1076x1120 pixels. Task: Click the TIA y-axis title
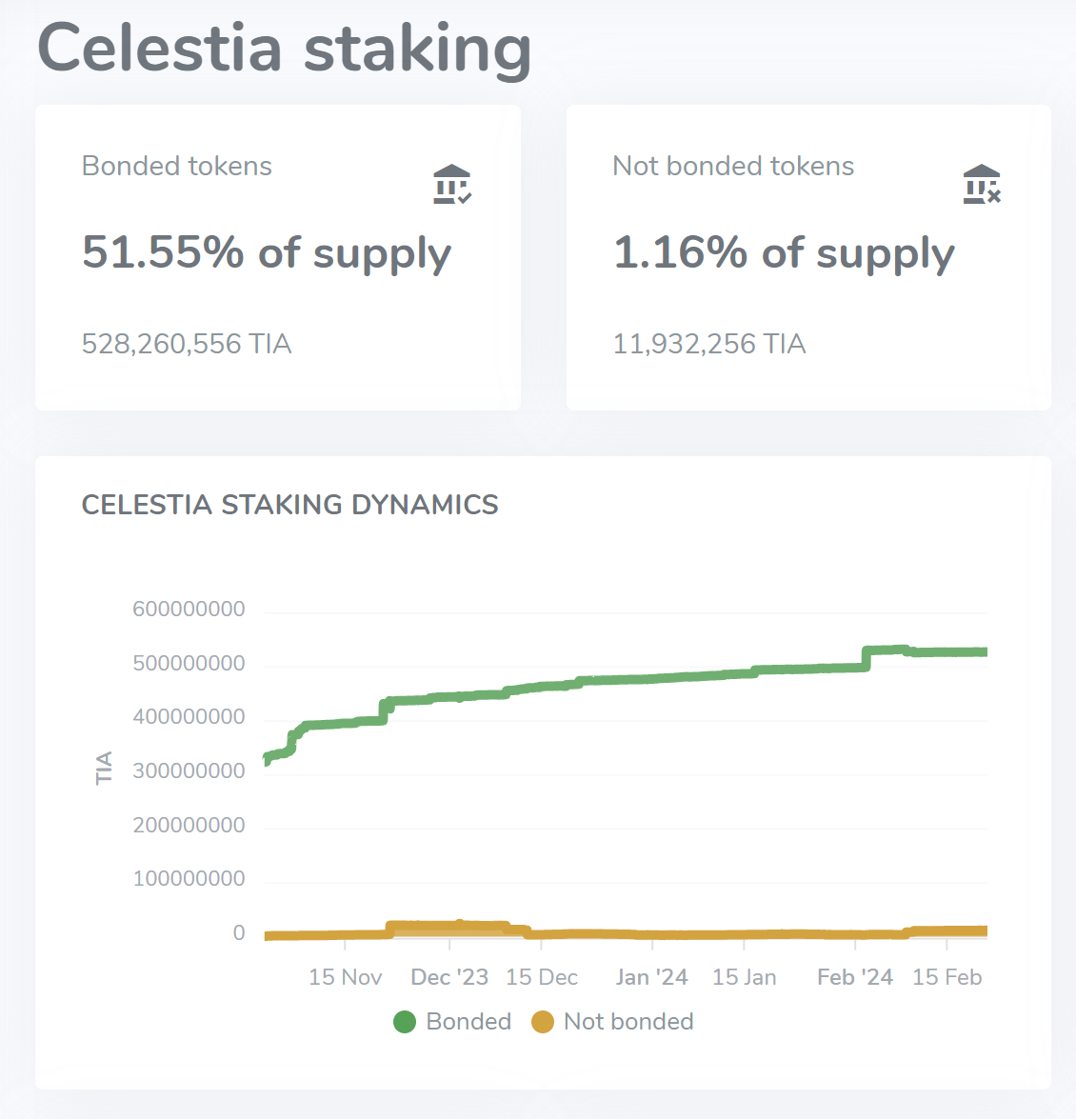(x=105, y=768)
